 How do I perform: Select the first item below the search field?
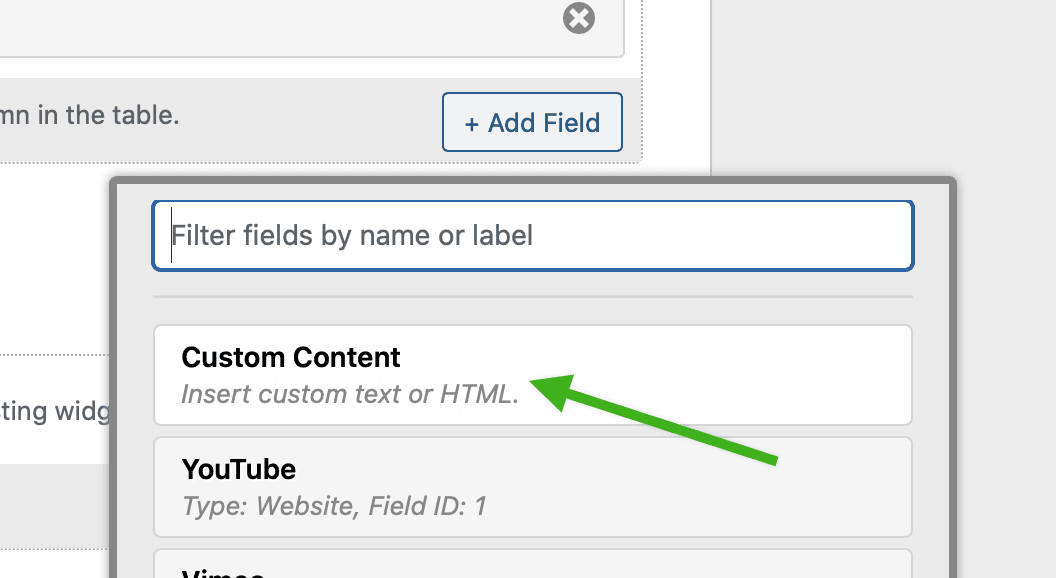[x=532, y=375]
